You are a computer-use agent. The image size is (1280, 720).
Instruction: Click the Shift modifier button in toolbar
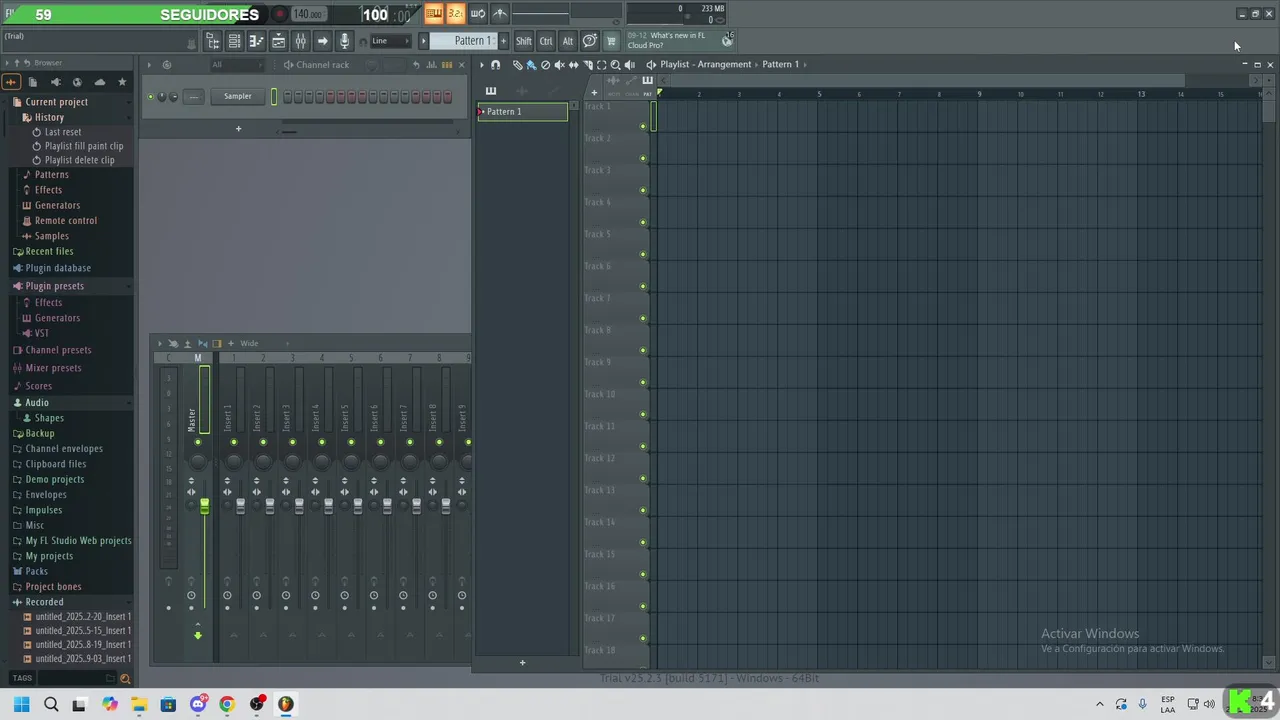[x=524, y=41]
